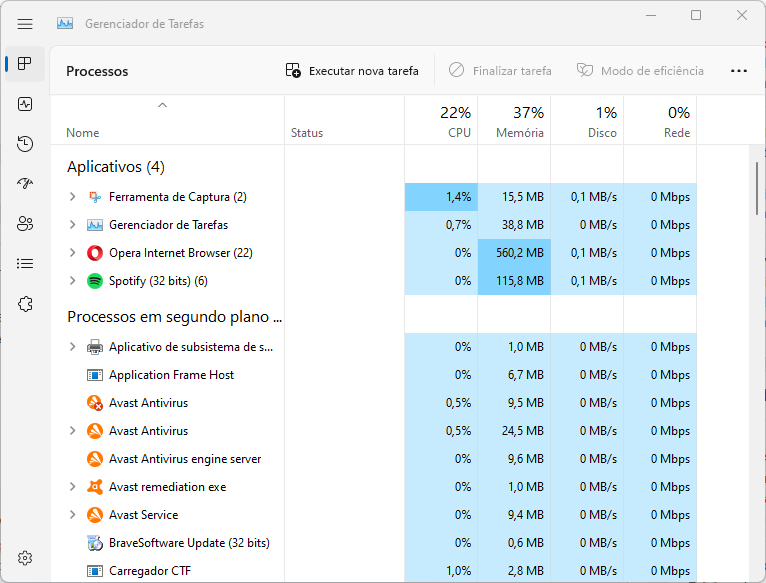Sort processes by the CPU column
This screenshot has height=583, width=766.
(x=441, y=121)
